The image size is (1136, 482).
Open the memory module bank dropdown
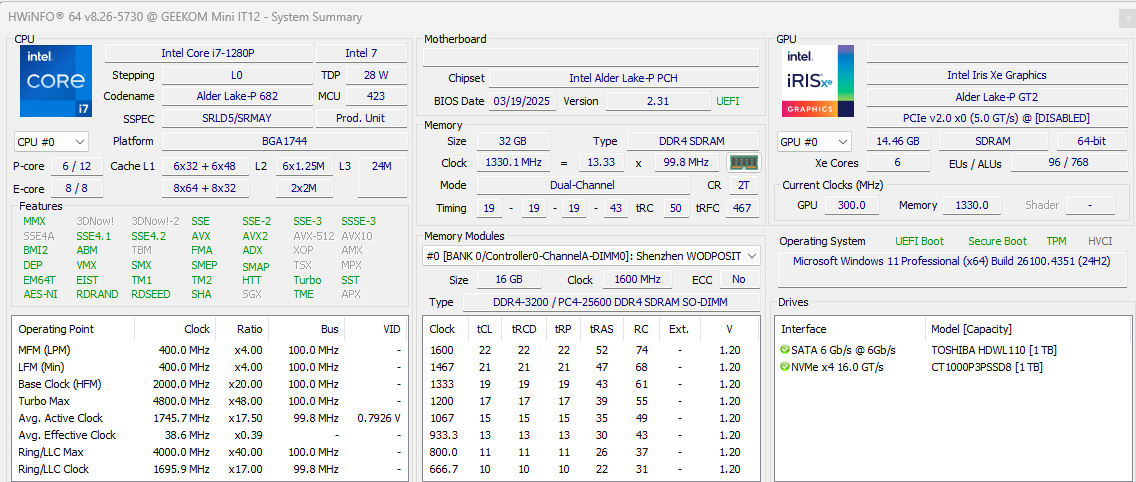[x=591, y=256]
